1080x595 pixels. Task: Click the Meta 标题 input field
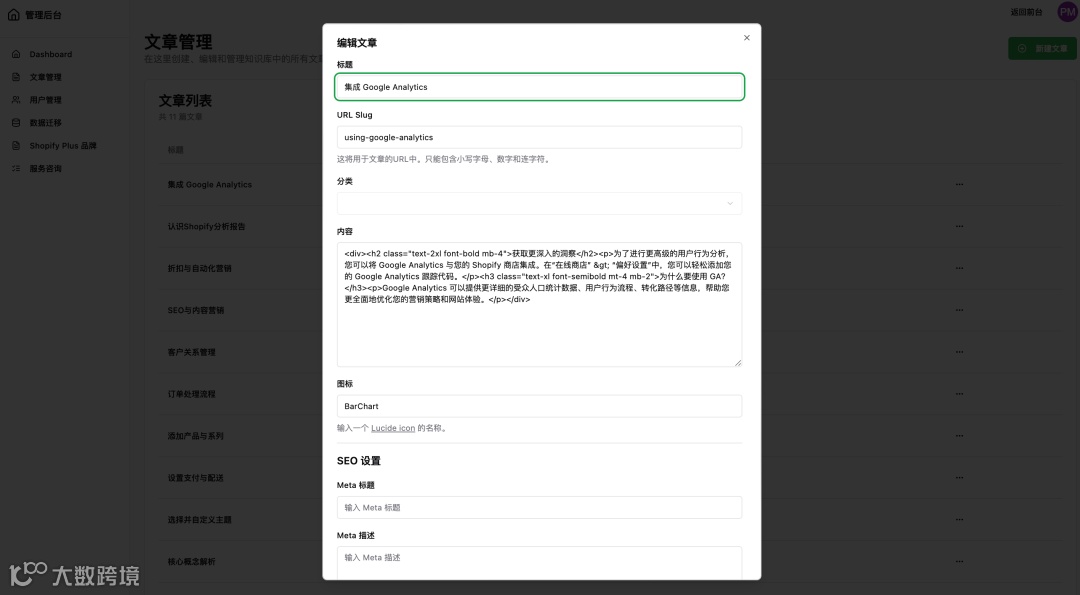point(539,508)
